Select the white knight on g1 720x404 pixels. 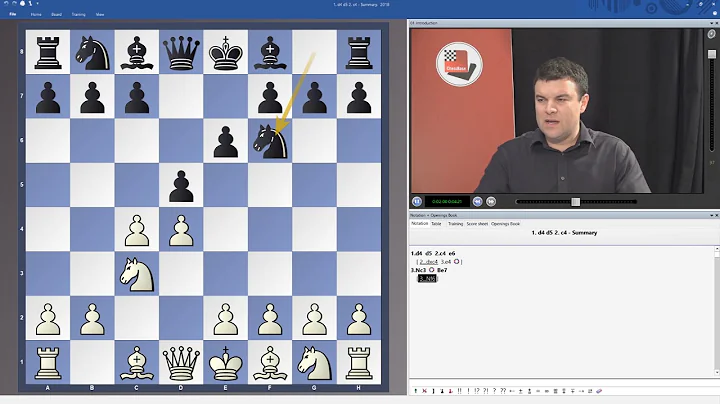click(x=315, y=363)
